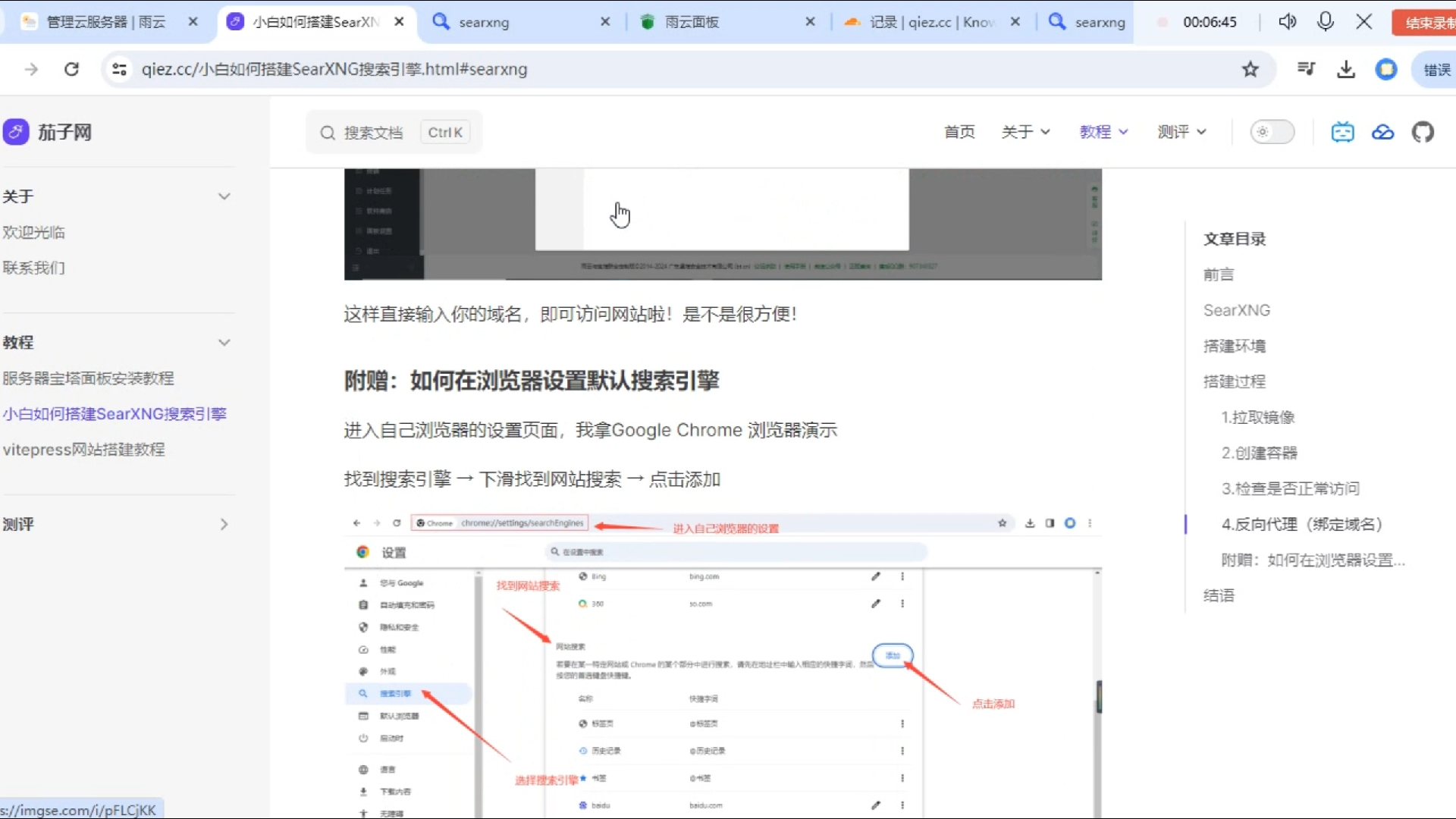Screen dimensions: 1456x819
Task: Toggle the dark mode appearance switch
Action: [1272, 132]
